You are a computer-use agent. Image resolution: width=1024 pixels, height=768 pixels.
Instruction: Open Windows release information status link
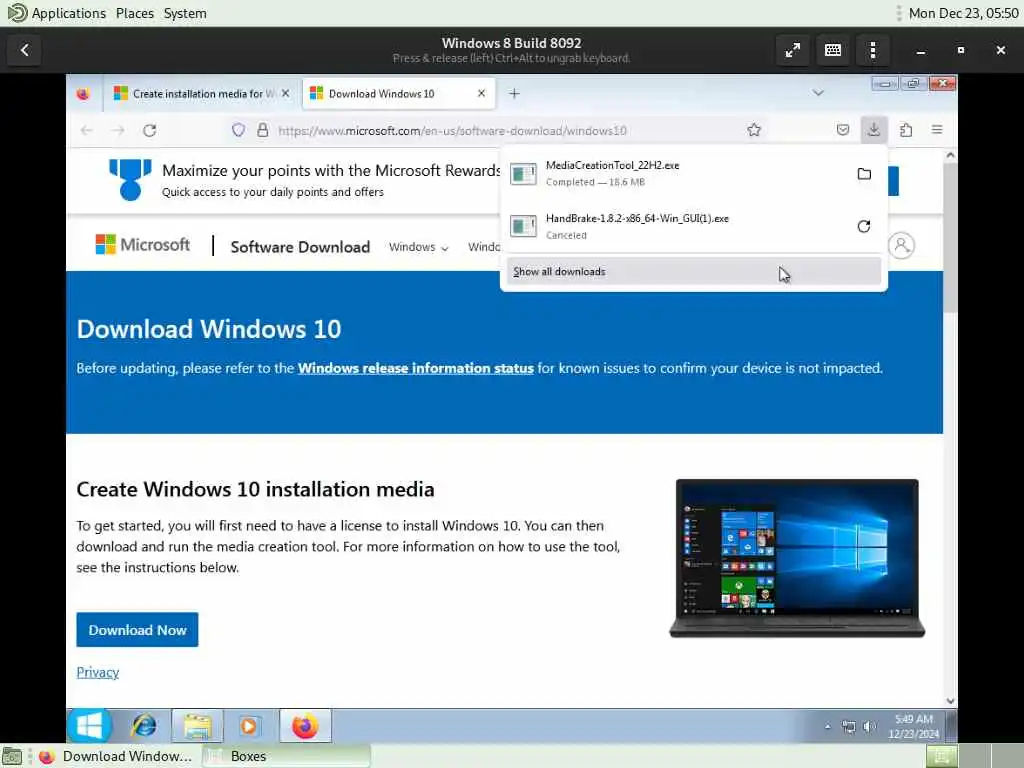point(415,368)
